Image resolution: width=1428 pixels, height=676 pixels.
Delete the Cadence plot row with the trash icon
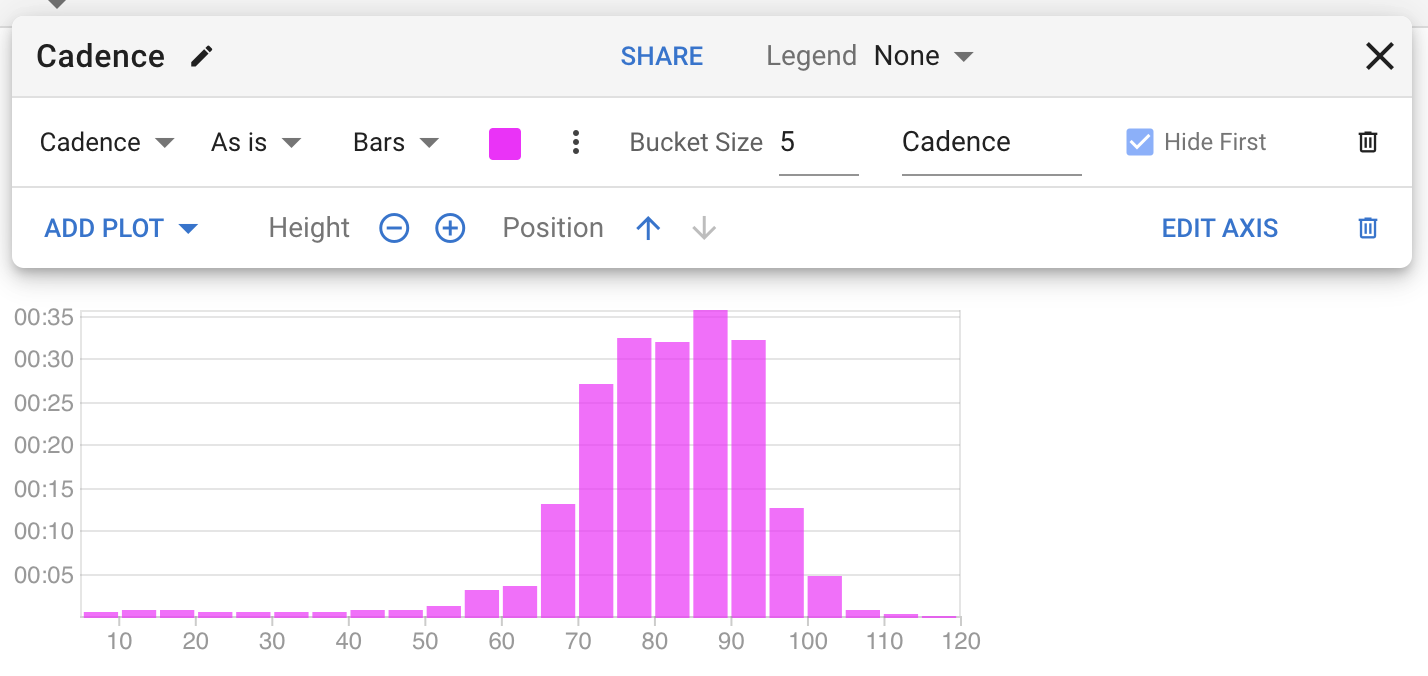pyautogui.click(x=1368, y=142)
